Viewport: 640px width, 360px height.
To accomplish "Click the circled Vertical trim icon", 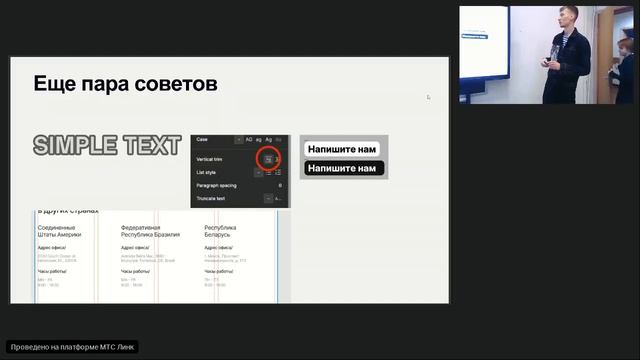I will tap(268, 160).
